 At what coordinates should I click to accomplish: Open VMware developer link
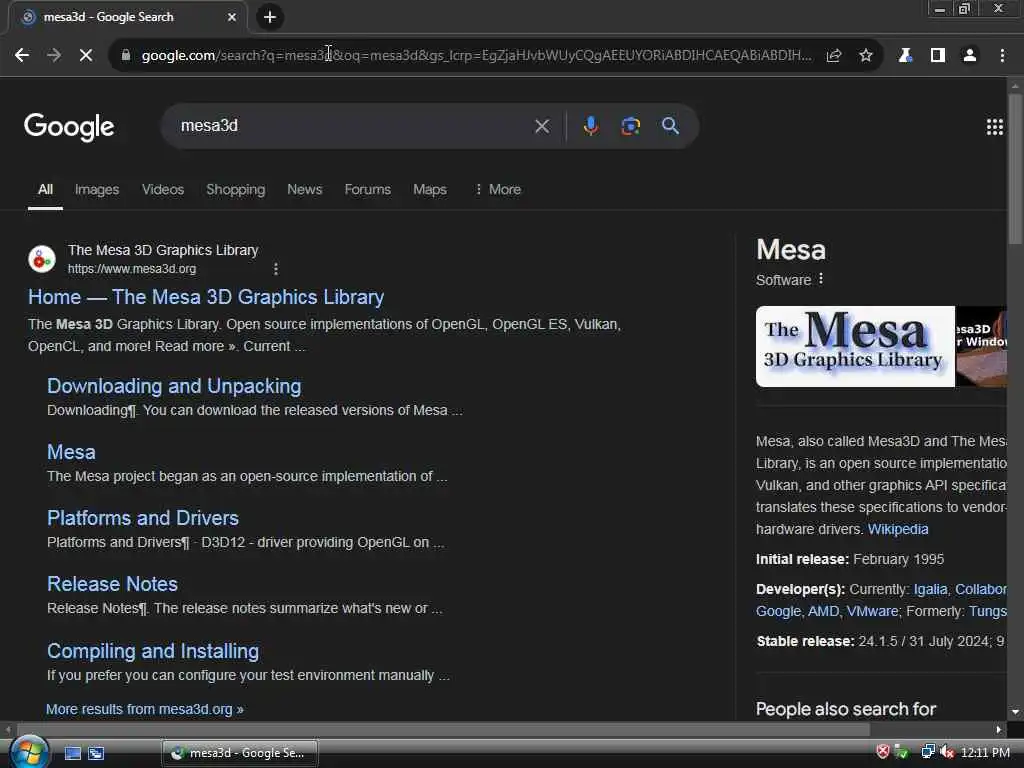872,611
